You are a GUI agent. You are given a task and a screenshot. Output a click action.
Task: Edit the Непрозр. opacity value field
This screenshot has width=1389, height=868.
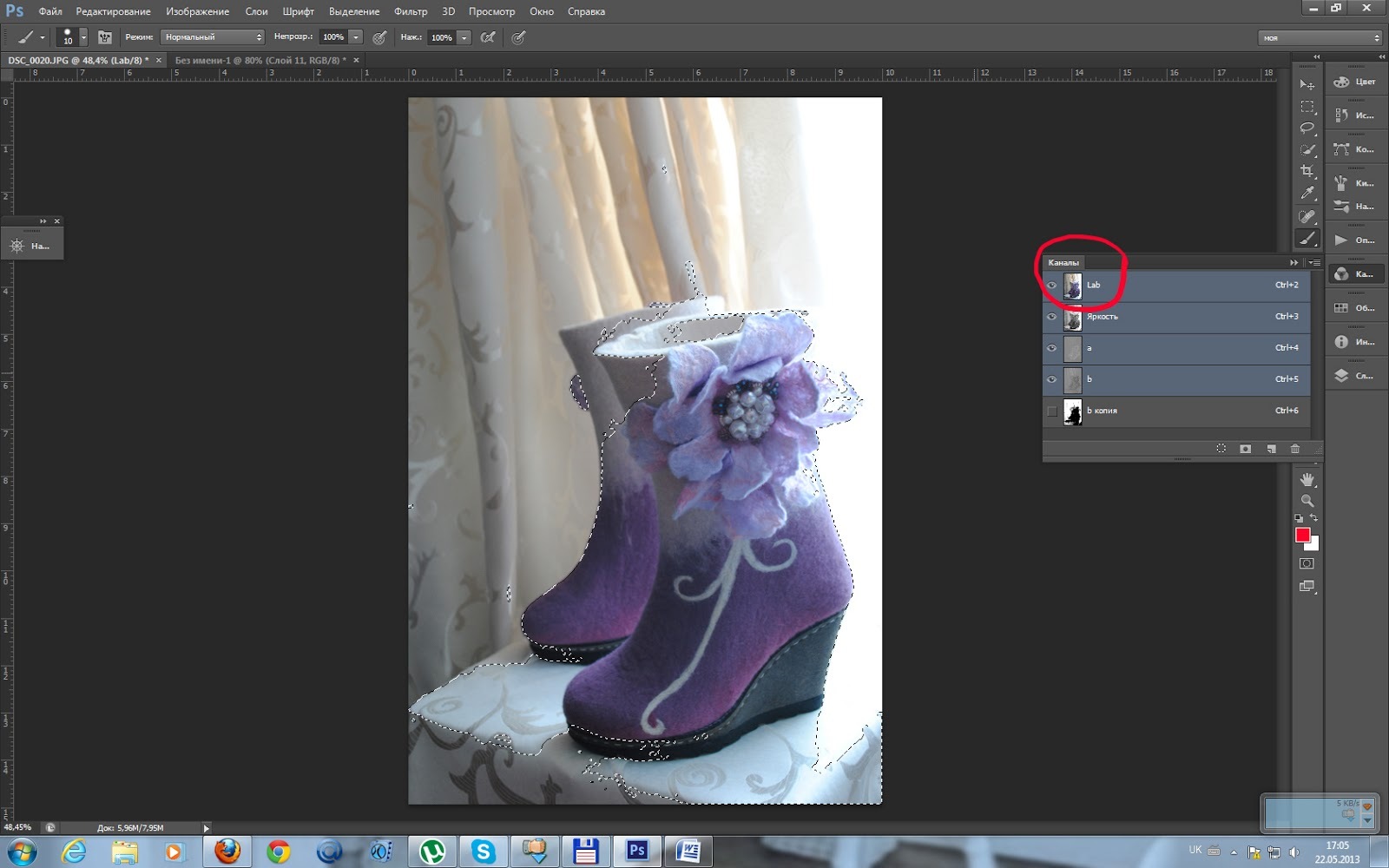(x=333, y=37)
